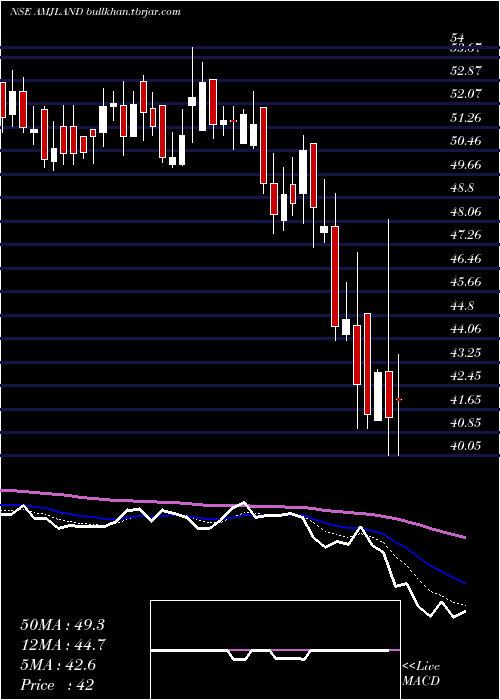Click the 50.46 price axis value

pos(467,141)
